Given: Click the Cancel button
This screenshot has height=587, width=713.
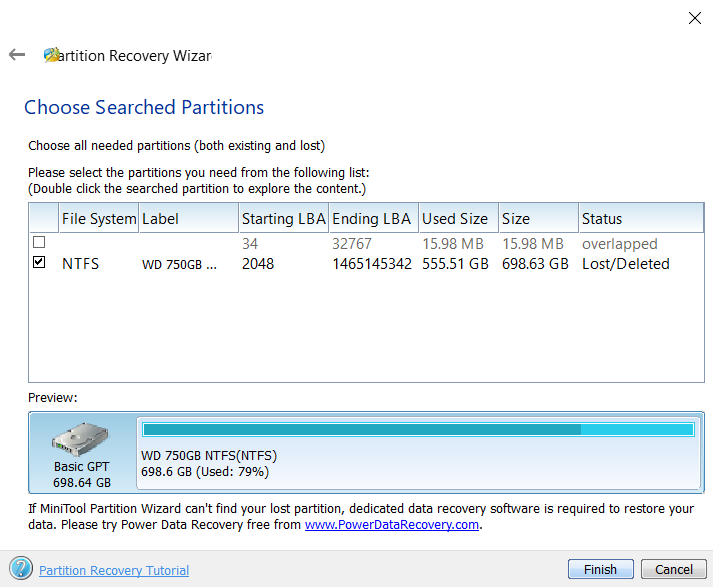Looking at the screenshot, I should (673, 569).
